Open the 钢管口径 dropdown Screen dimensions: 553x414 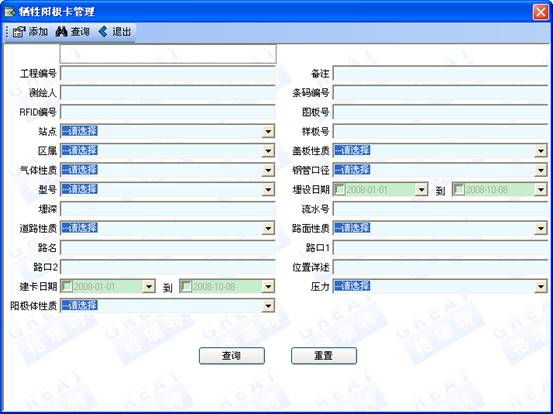(541, 170)
